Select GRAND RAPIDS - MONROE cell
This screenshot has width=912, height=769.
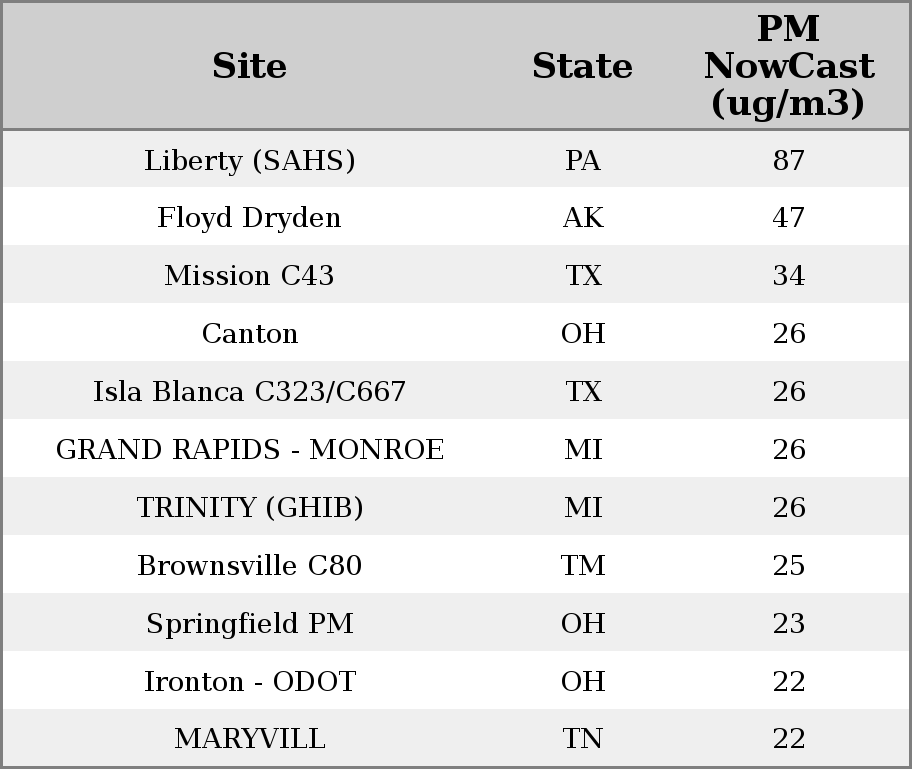[250, 450]
